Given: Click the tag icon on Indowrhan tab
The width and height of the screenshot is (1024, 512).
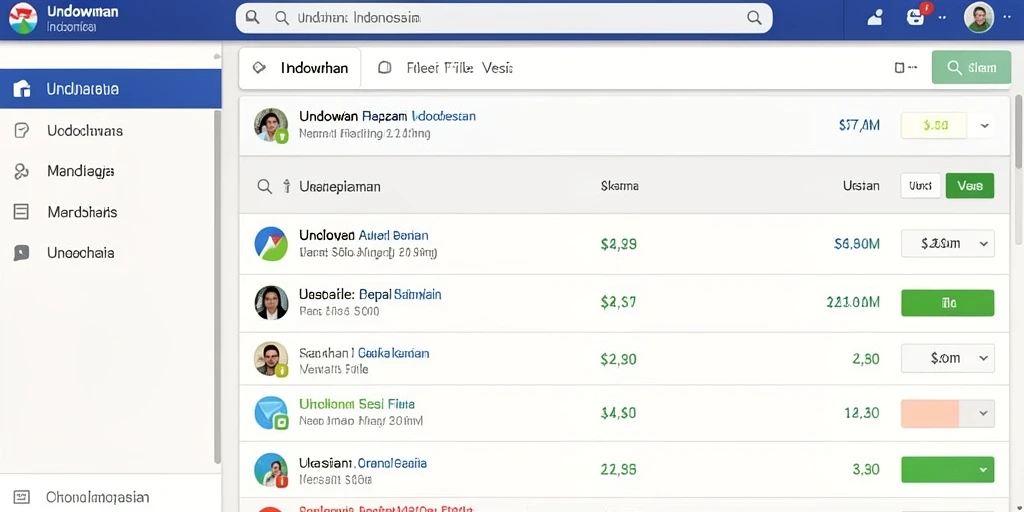Looking at the screenshot, I should 259,68.
